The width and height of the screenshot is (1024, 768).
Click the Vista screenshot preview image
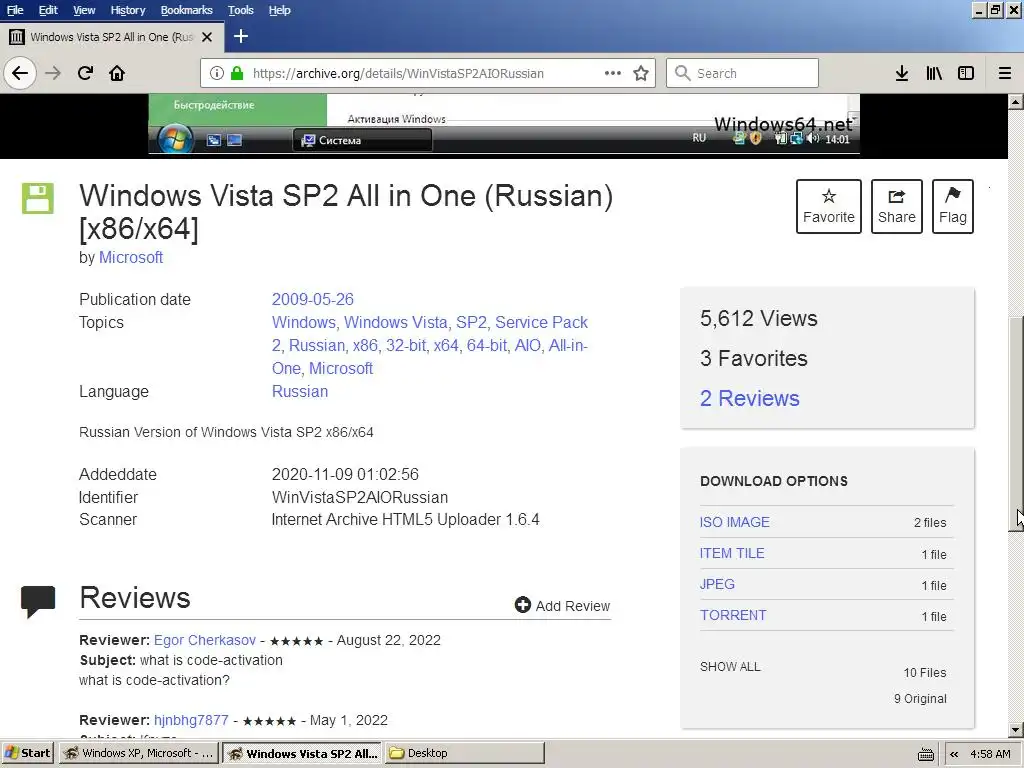click(x=504, y=124)
